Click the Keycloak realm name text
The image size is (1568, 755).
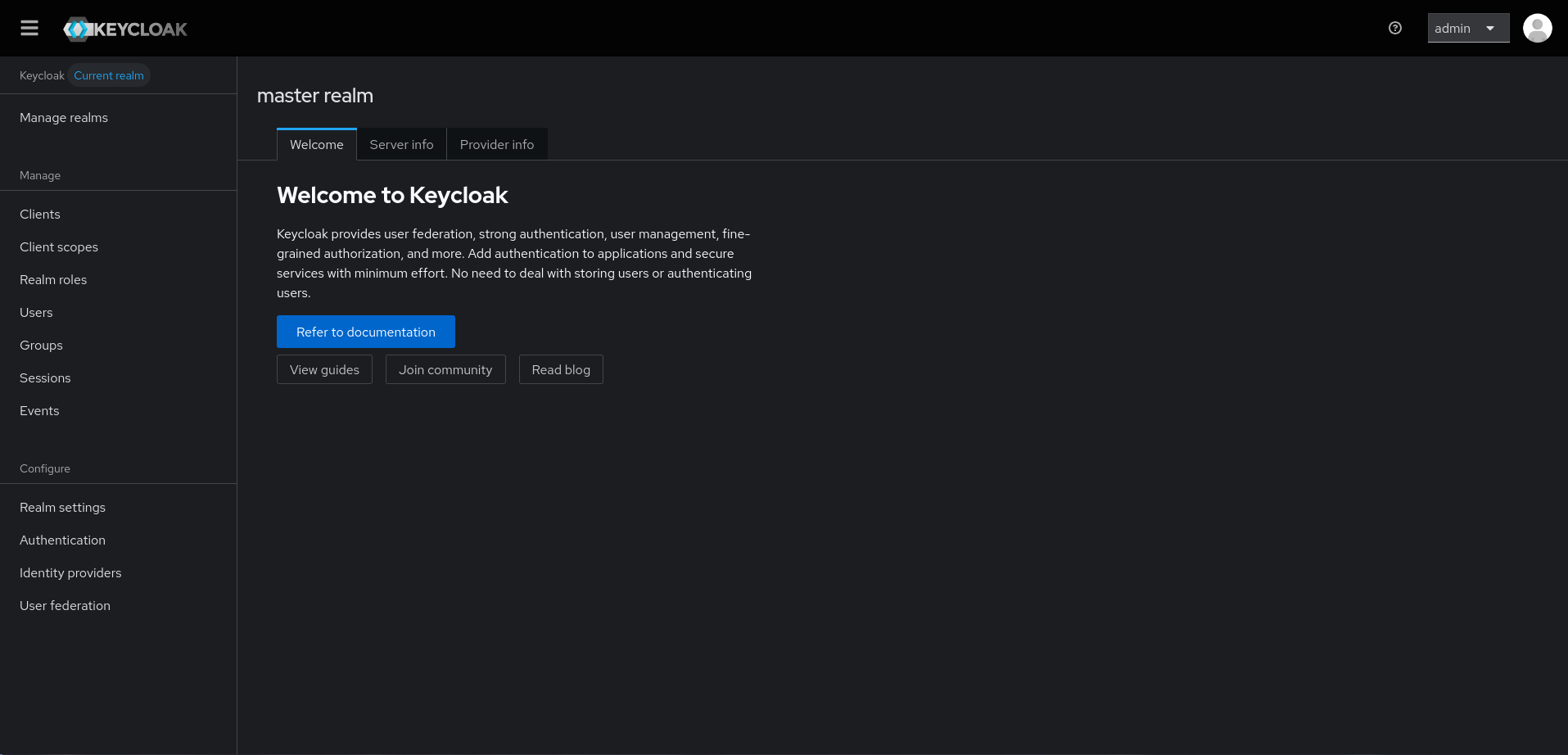[x=42, y=75]
